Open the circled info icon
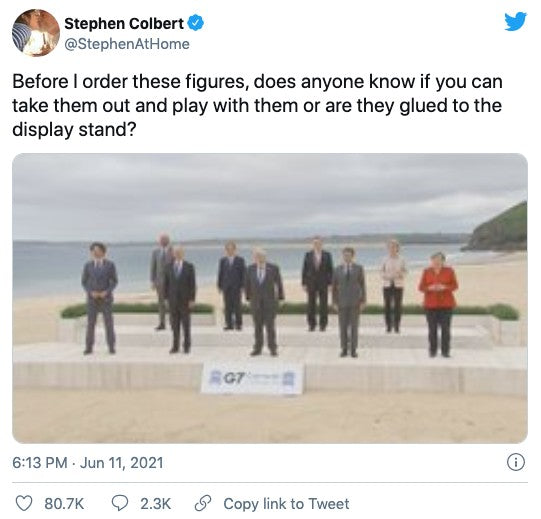This screenshot has width=541, height=519. (516, 462)
